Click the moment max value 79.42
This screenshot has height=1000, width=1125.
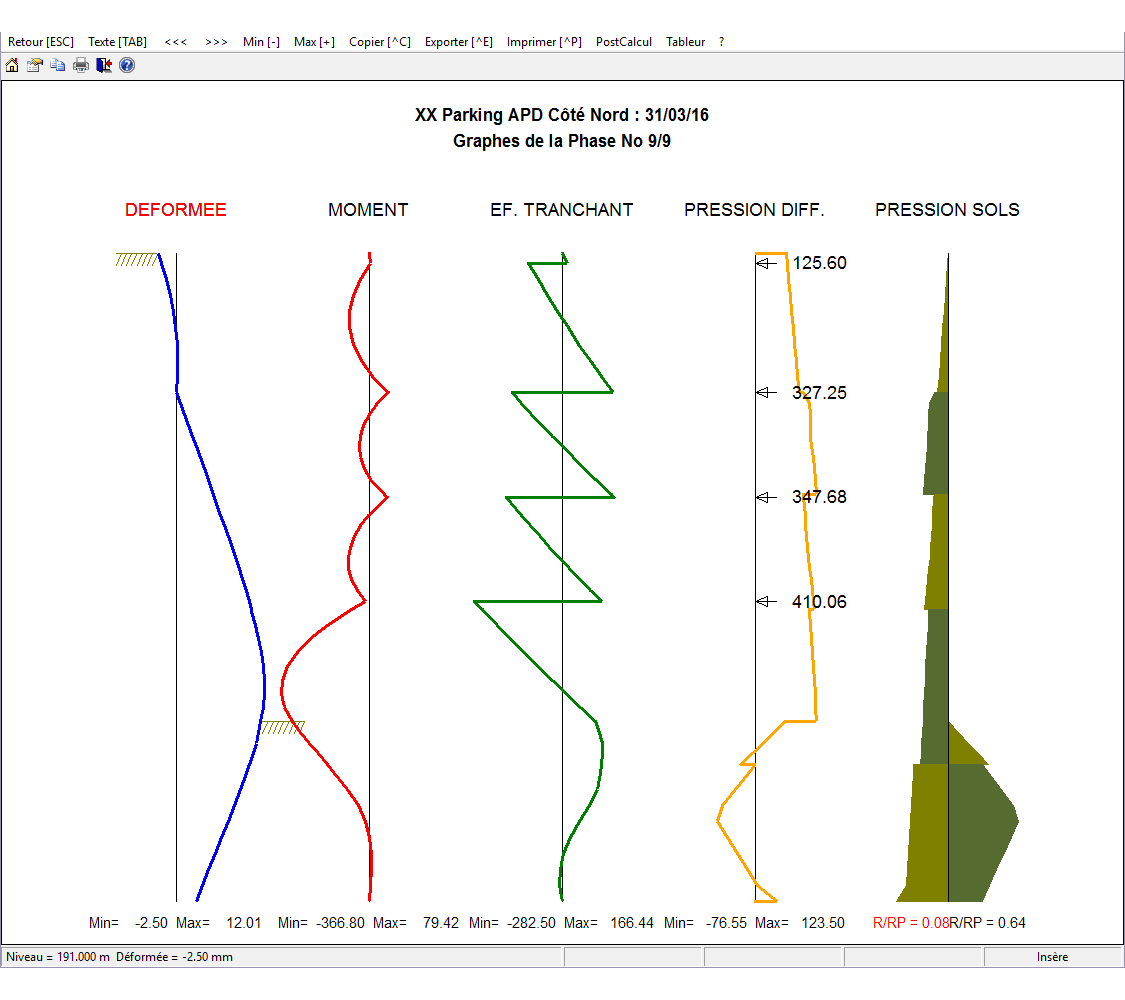tap(441, 923)
